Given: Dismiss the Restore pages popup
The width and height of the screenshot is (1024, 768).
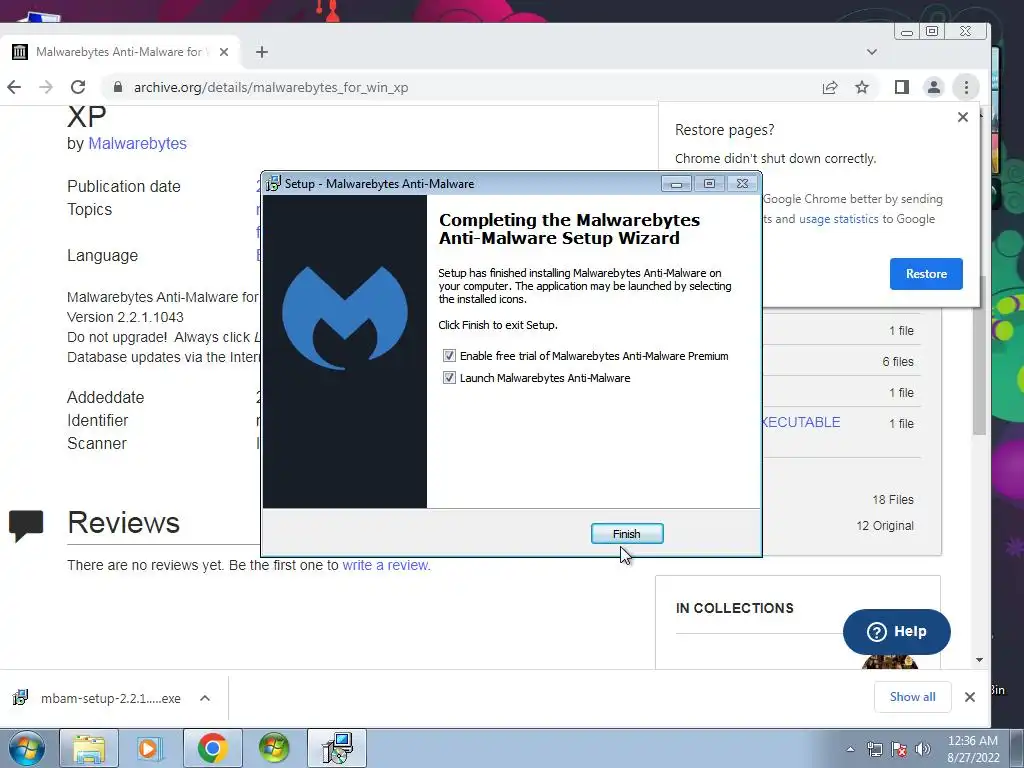Looking at the screenshot, I should click(963, 117).
